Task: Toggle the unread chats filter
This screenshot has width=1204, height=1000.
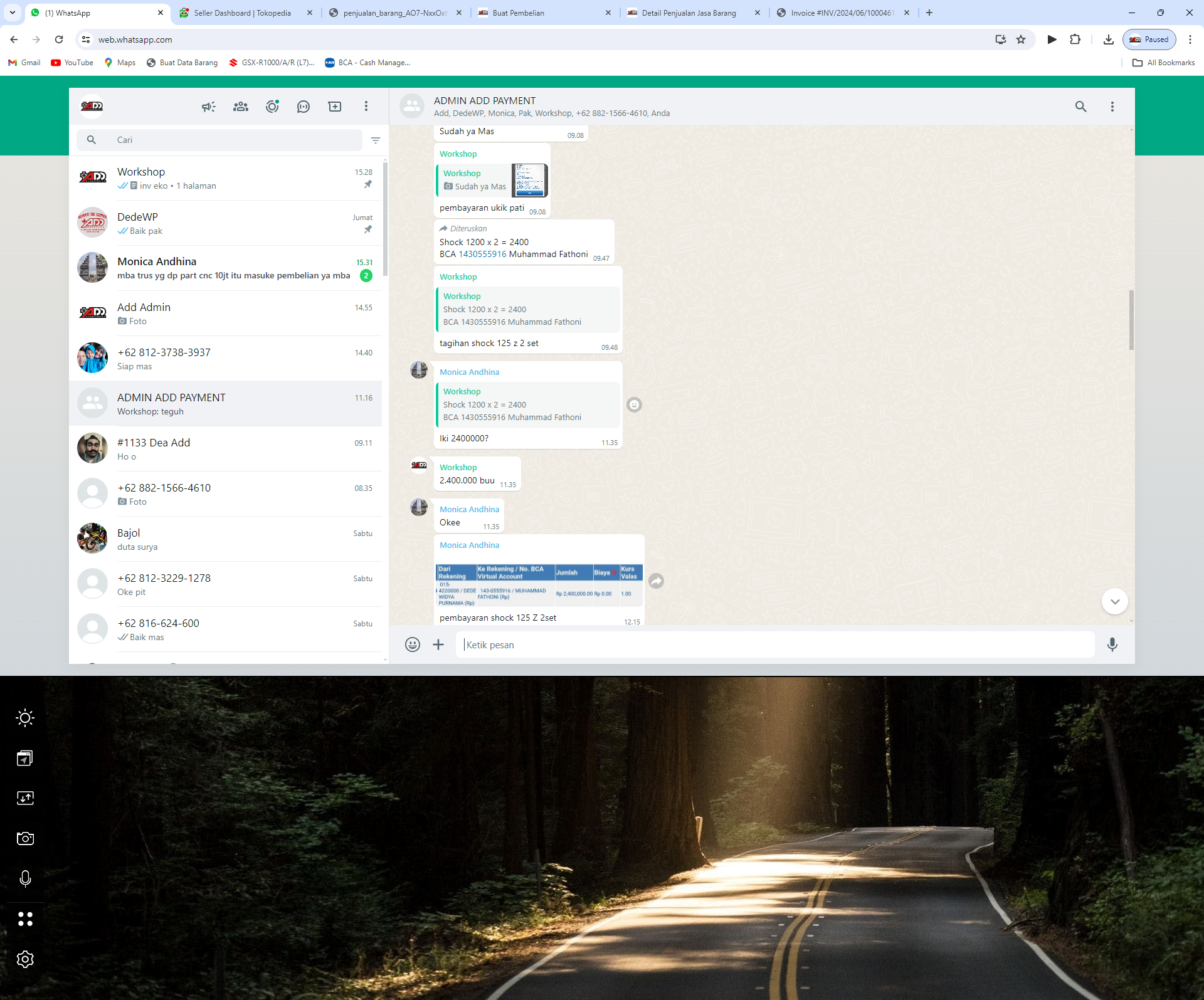Action: click(376, 140)
